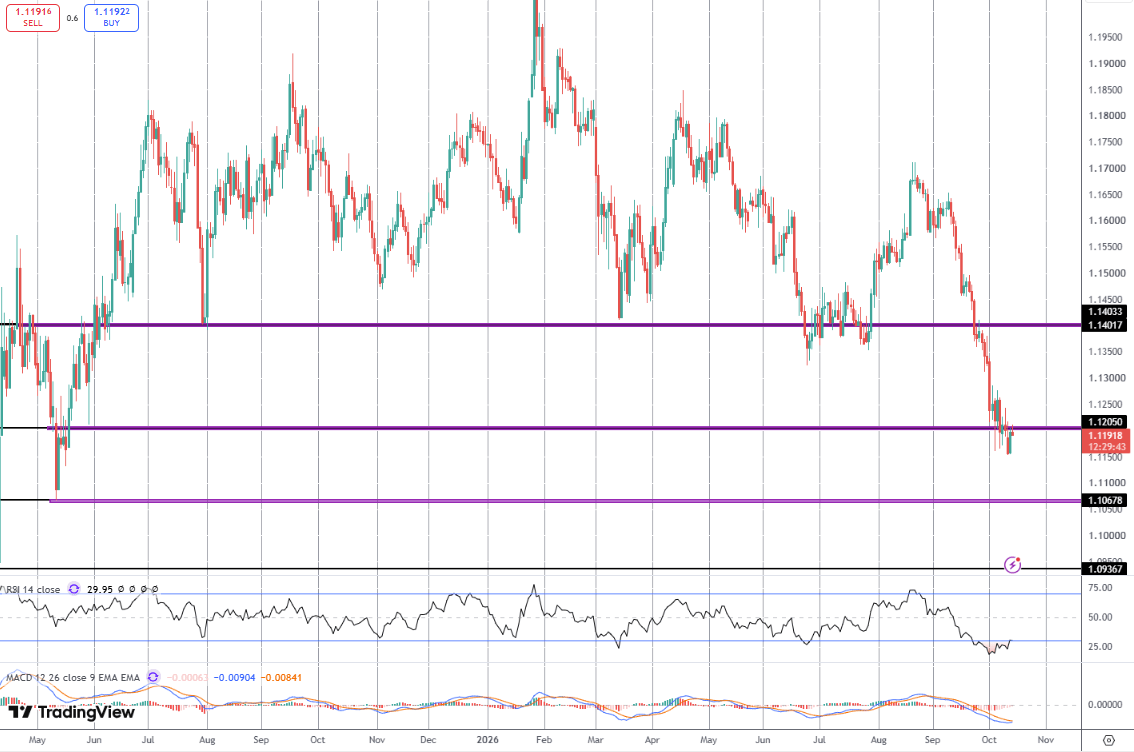Click the 0.6 spread value
The width and height of the screenshot is (1134, 752).
(x=72, y=18)
